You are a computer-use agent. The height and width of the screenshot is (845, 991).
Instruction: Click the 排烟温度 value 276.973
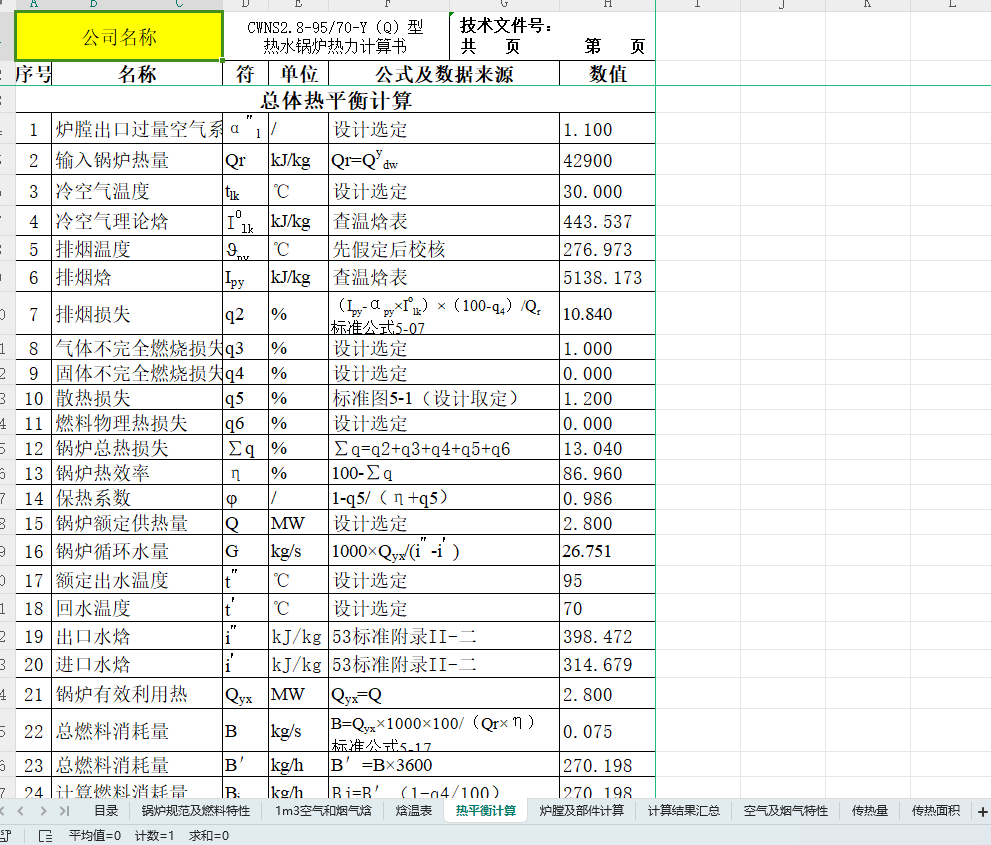coord(608,249)
